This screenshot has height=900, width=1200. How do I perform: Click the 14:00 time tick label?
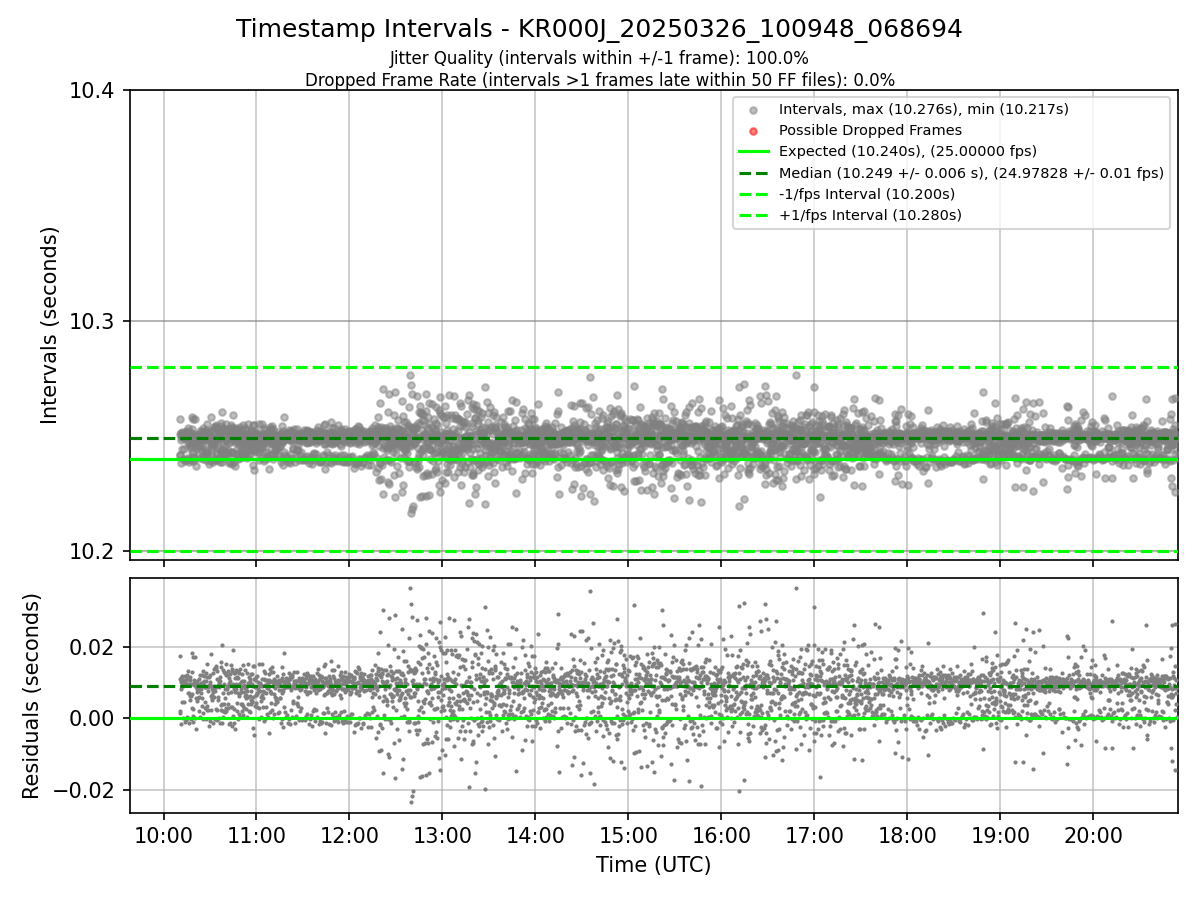[x=535, y=834]
